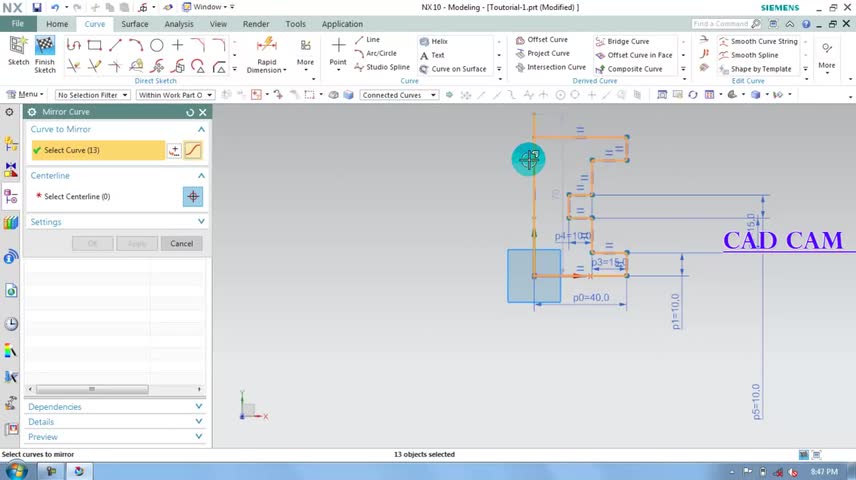Open the Reuse Library books icon
Image resolution: width=856 pixels, height=480 pixels.
tap(11, 222)
